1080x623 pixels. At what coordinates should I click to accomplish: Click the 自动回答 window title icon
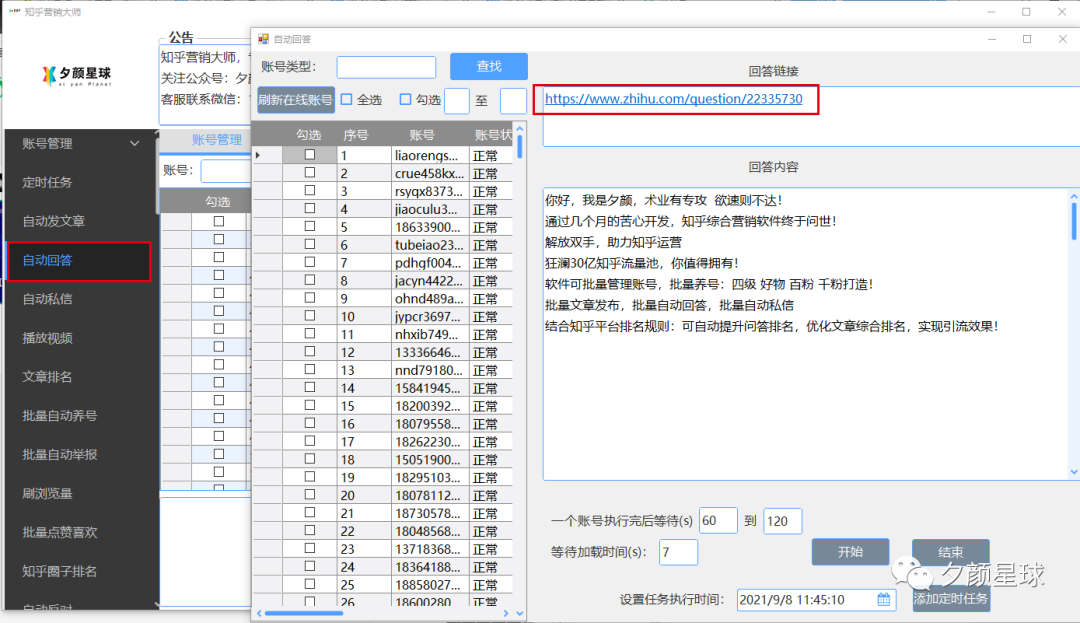coord(263,39)
